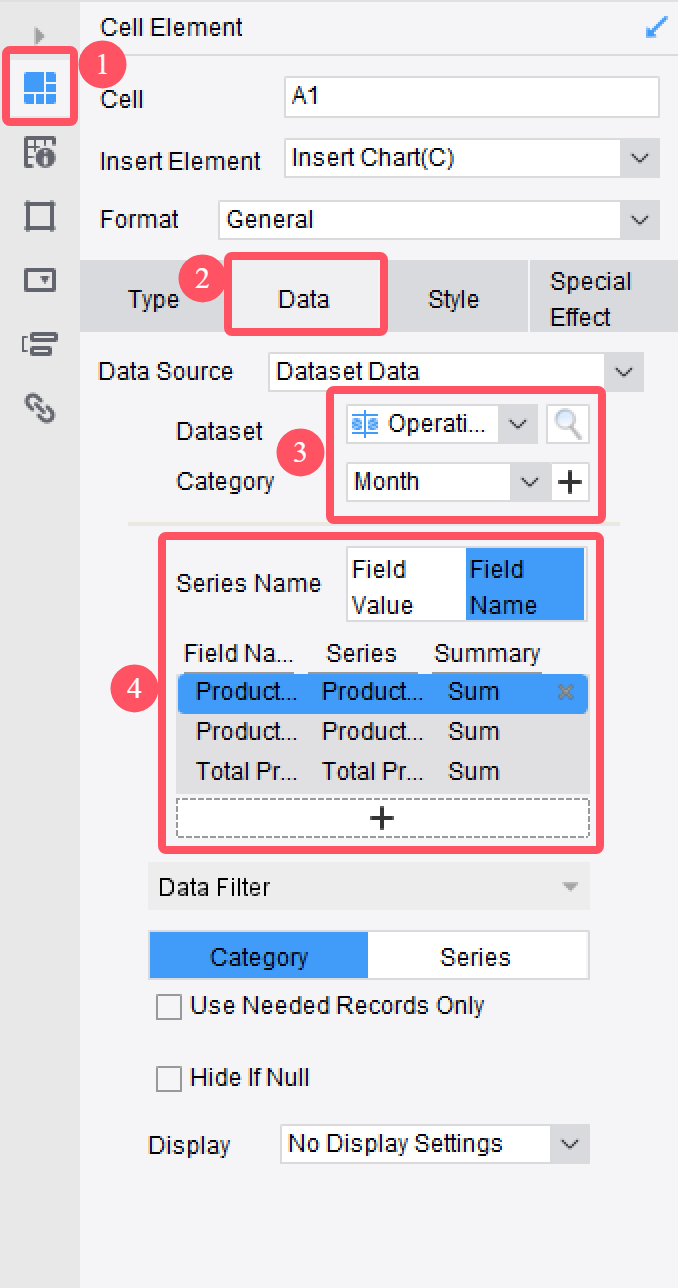This screenshot has width=678, height=1288.
Task: Remove first series row with X icon
Action: [566, 692]
